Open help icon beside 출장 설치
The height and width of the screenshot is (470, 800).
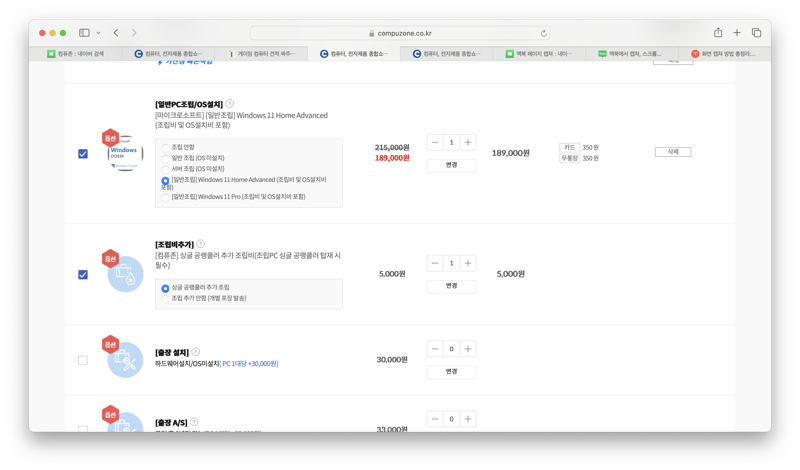click(196, 352)
